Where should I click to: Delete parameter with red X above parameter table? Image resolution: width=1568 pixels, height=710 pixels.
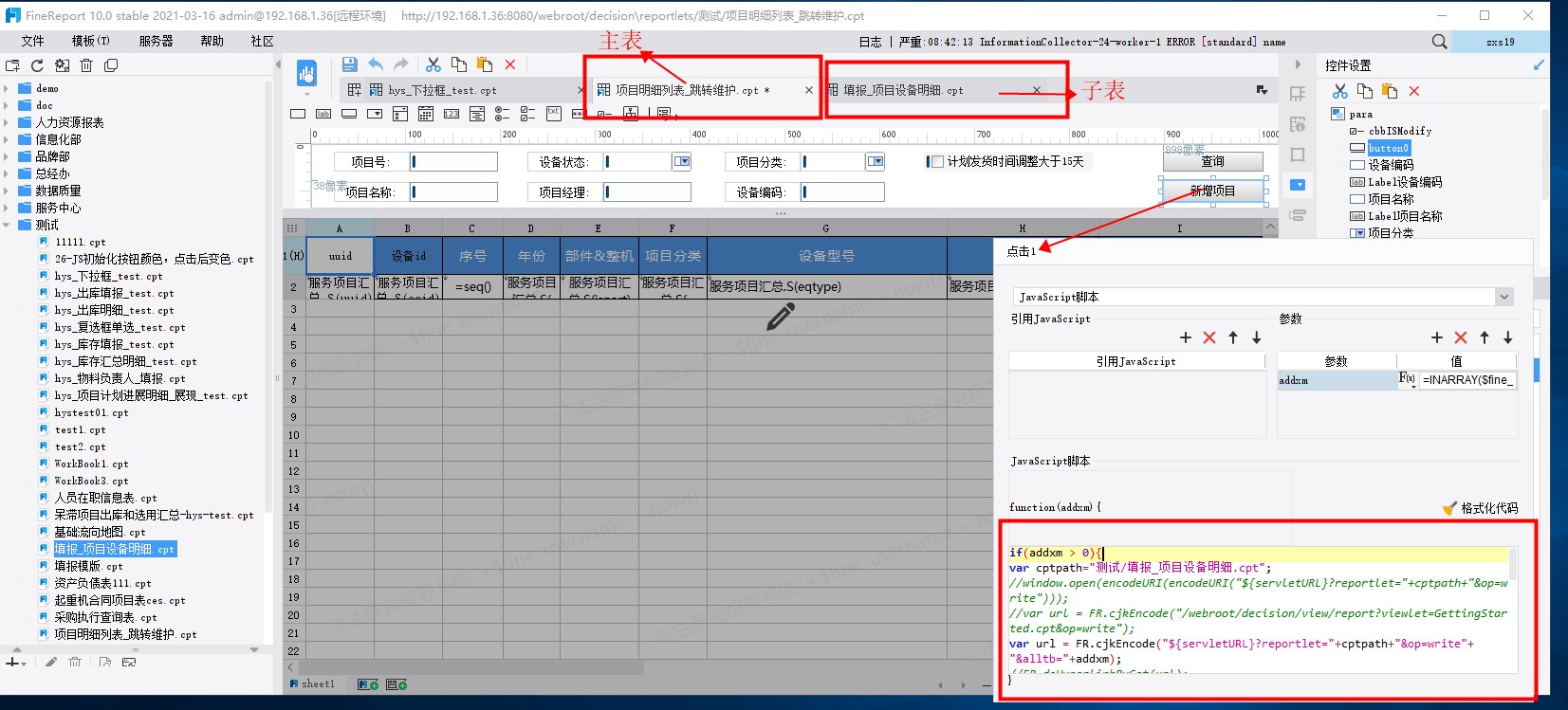(x=1461, y=337)
